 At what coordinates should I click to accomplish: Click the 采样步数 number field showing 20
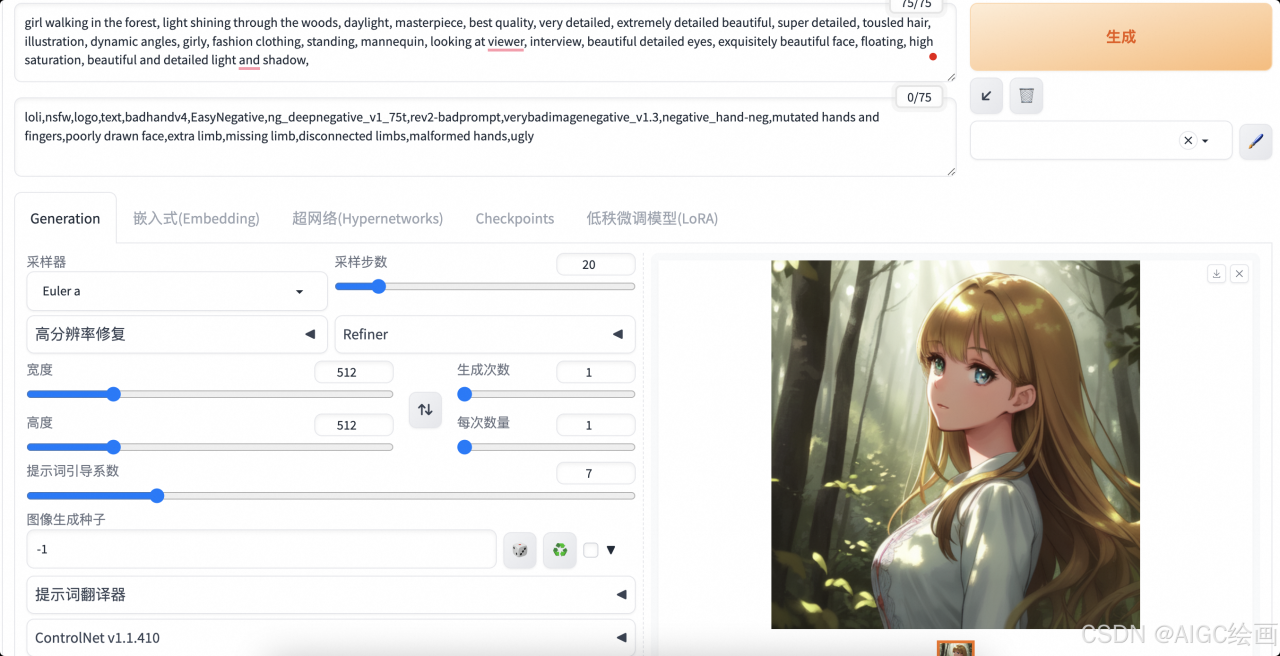[x=595, y=265]
